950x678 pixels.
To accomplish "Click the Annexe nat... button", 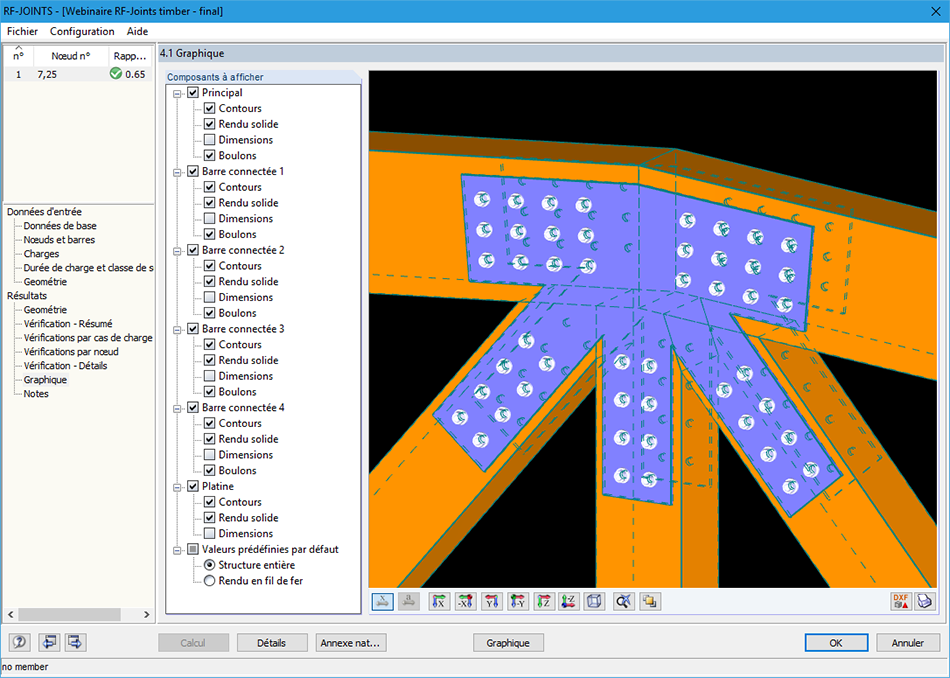I will (350, 643).
